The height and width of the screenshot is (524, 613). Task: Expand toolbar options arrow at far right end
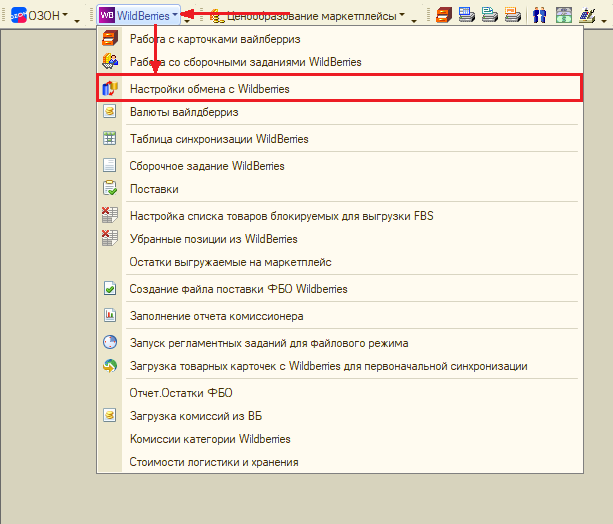(x=604, y=20)
